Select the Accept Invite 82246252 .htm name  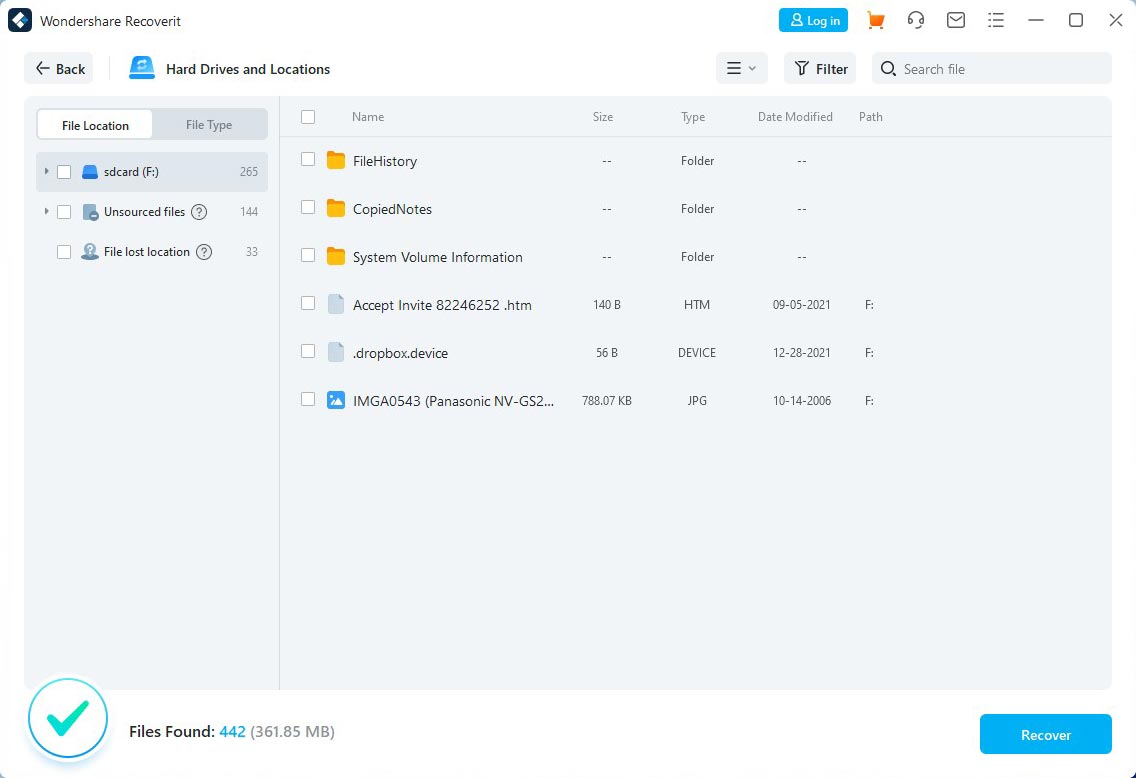point(442,305)
